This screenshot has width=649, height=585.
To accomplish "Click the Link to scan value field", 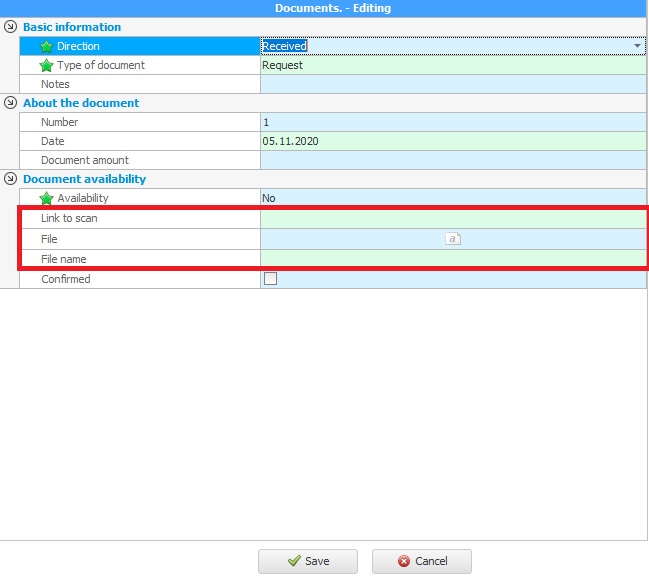I will point(453,219).
